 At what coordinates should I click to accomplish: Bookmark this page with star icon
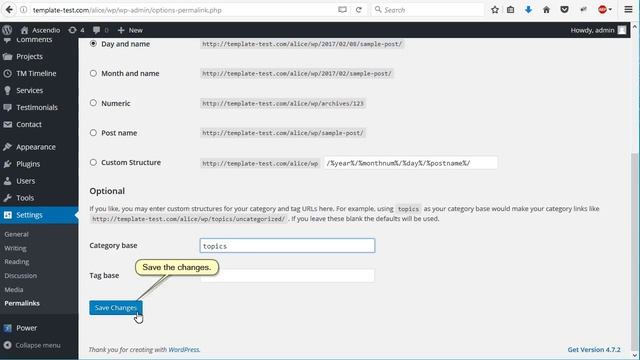[495, 10]
